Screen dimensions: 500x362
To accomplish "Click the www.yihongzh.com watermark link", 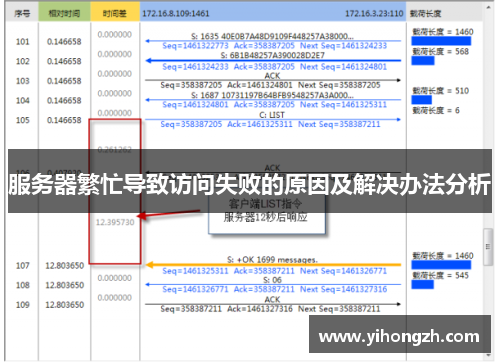I will click(399, 336).
